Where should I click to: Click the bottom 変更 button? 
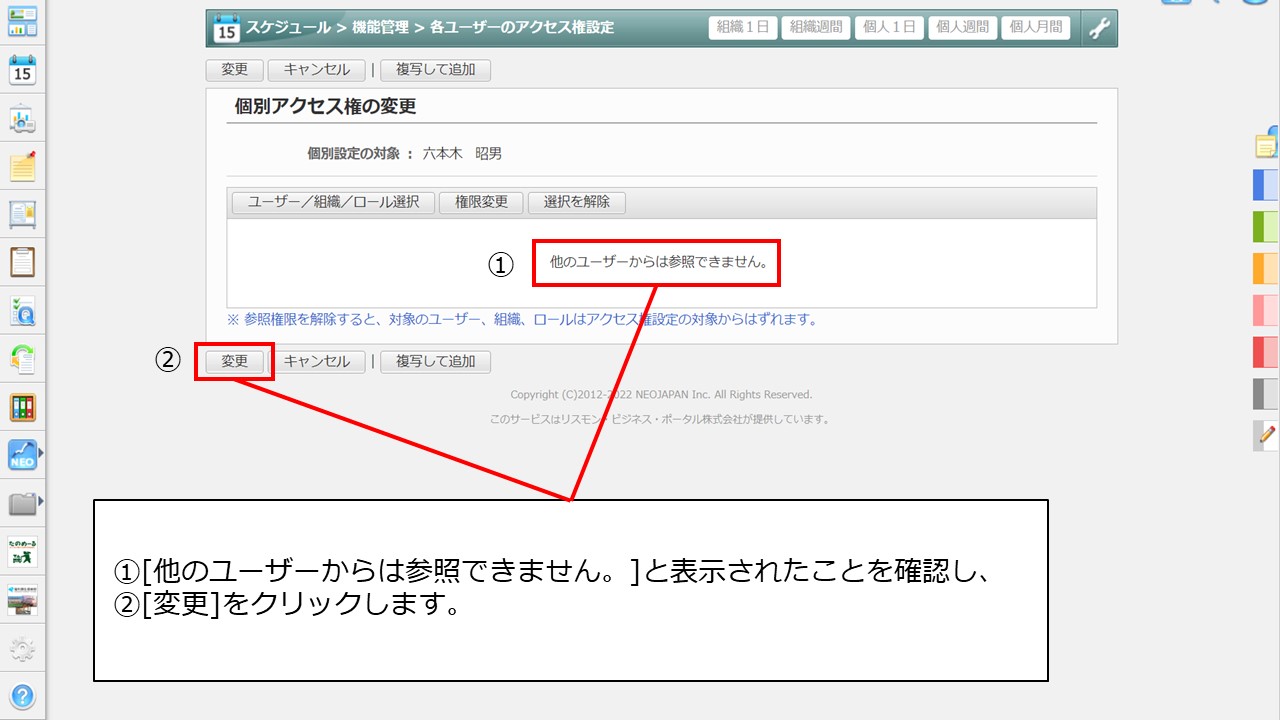(234, 362)
